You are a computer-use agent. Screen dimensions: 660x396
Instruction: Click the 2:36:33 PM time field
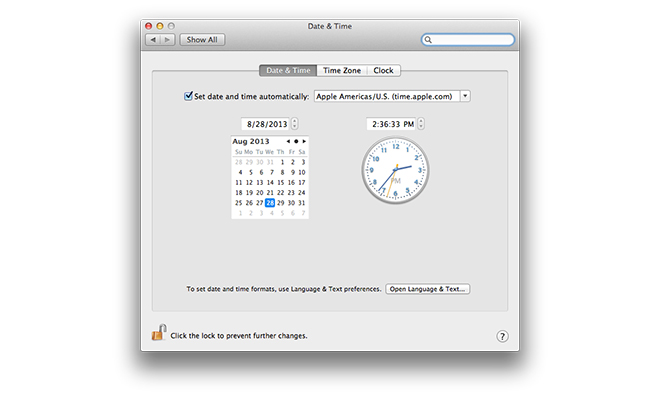[391, 124]
